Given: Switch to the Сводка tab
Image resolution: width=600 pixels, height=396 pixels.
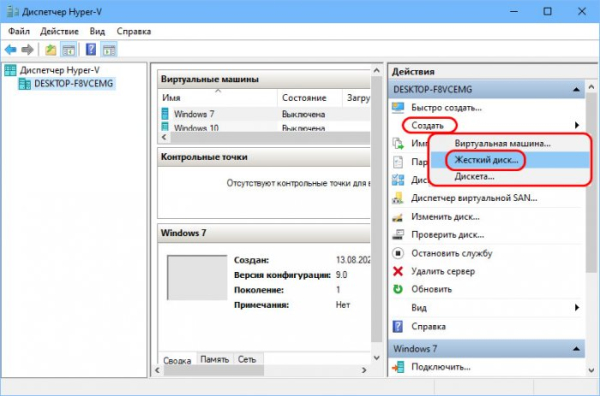Looking at the screenshot, I should 177,360.
